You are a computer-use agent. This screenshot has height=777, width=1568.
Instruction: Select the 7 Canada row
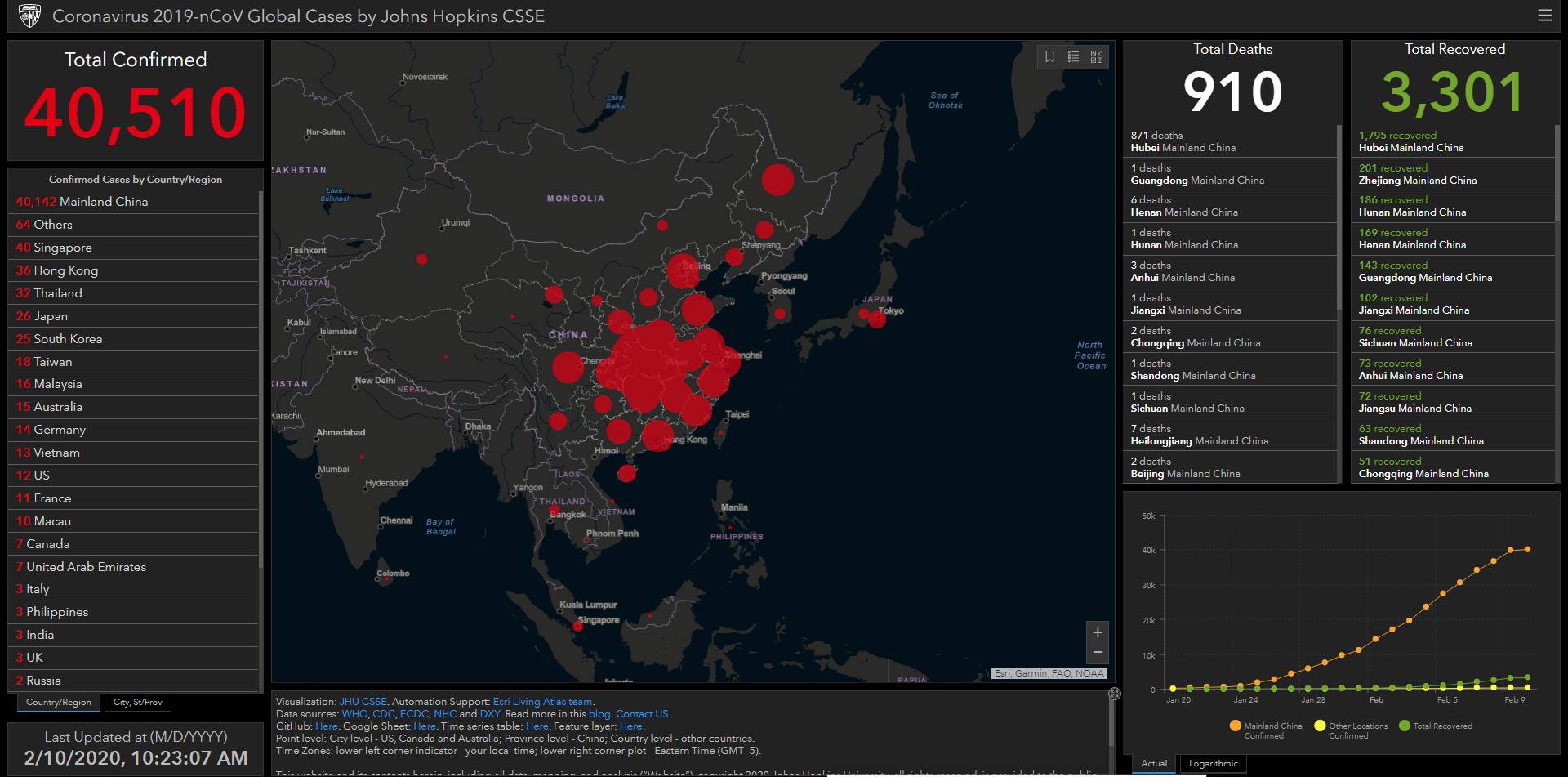[135, 544]
